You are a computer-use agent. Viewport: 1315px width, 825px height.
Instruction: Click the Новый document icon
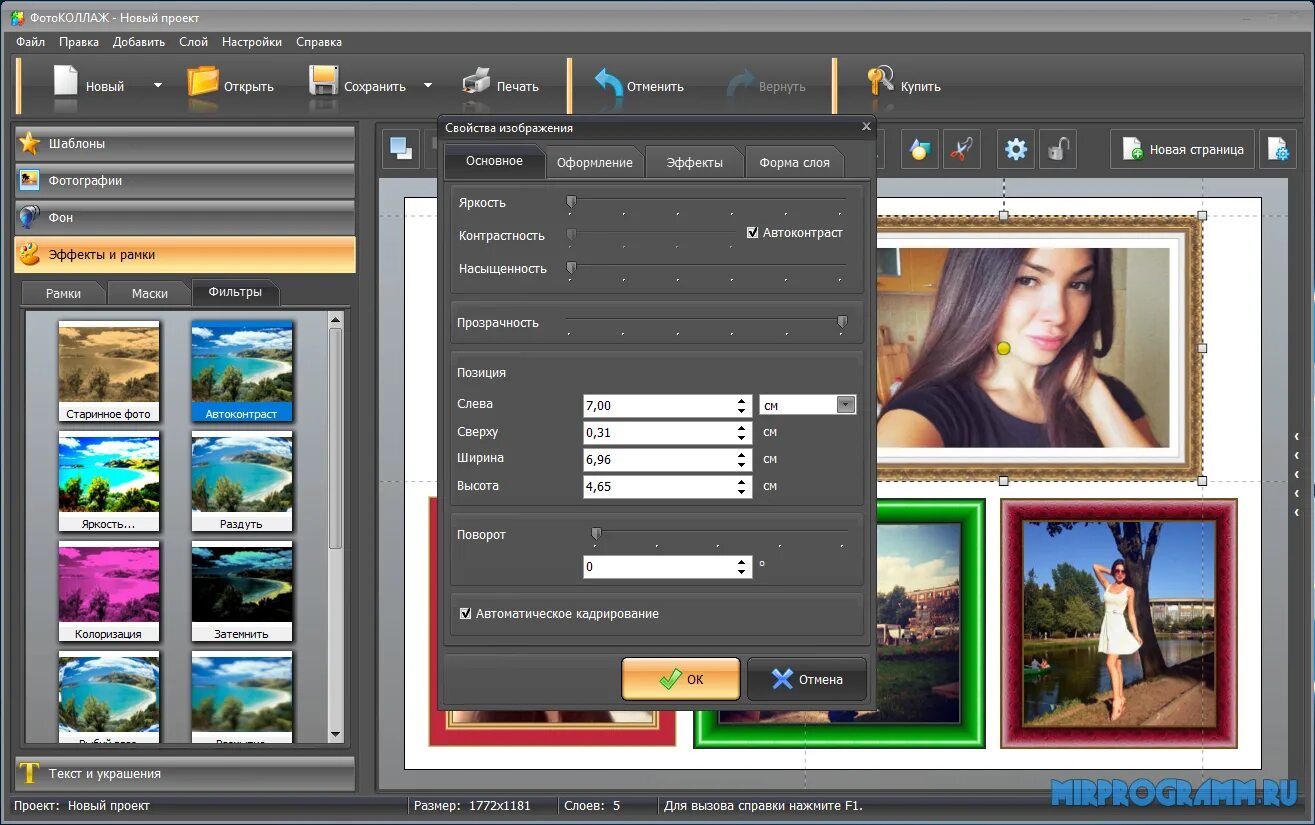coord(66,82)
